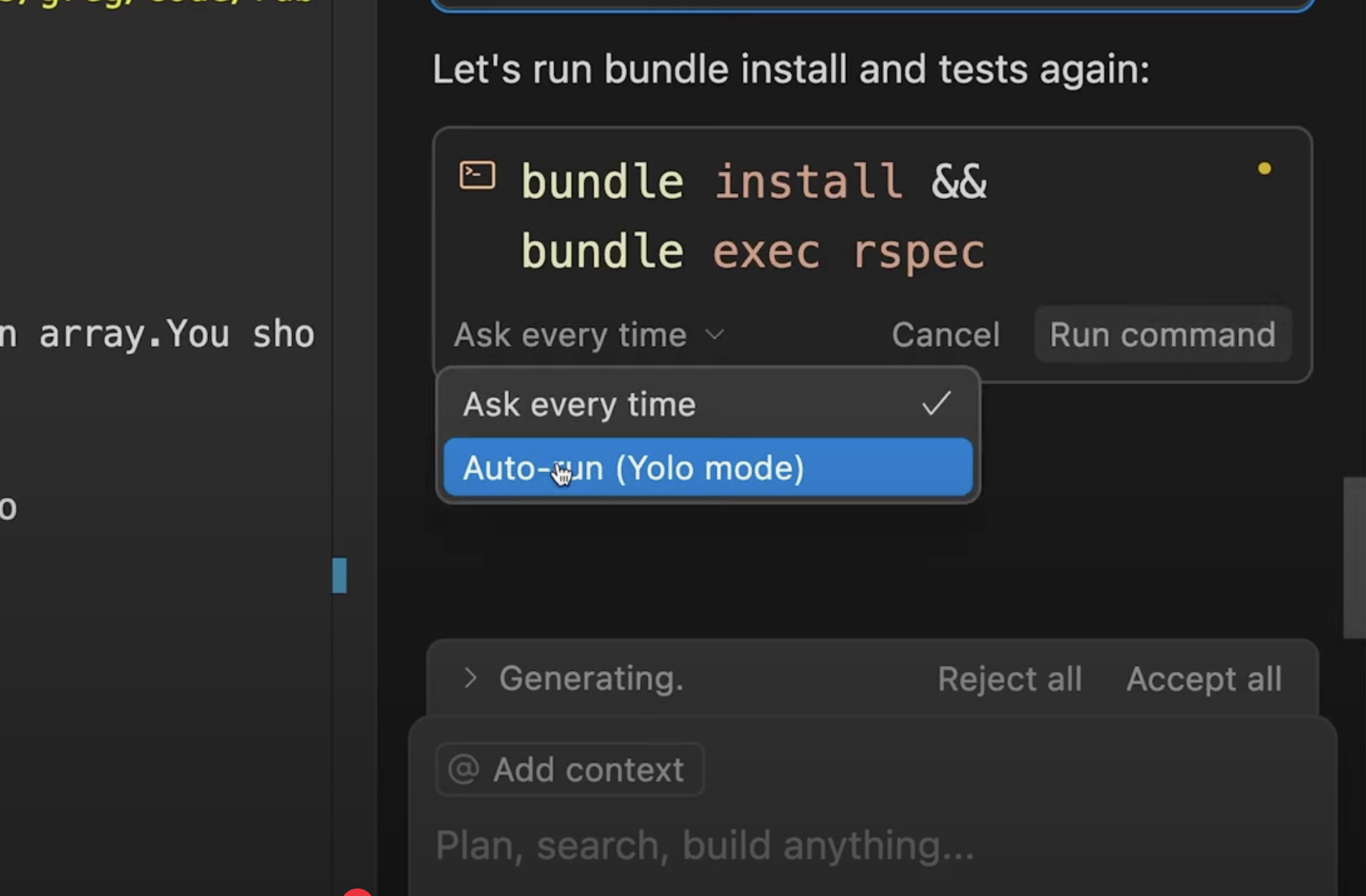Click the red circle at the bottom edge

[358, 892]
